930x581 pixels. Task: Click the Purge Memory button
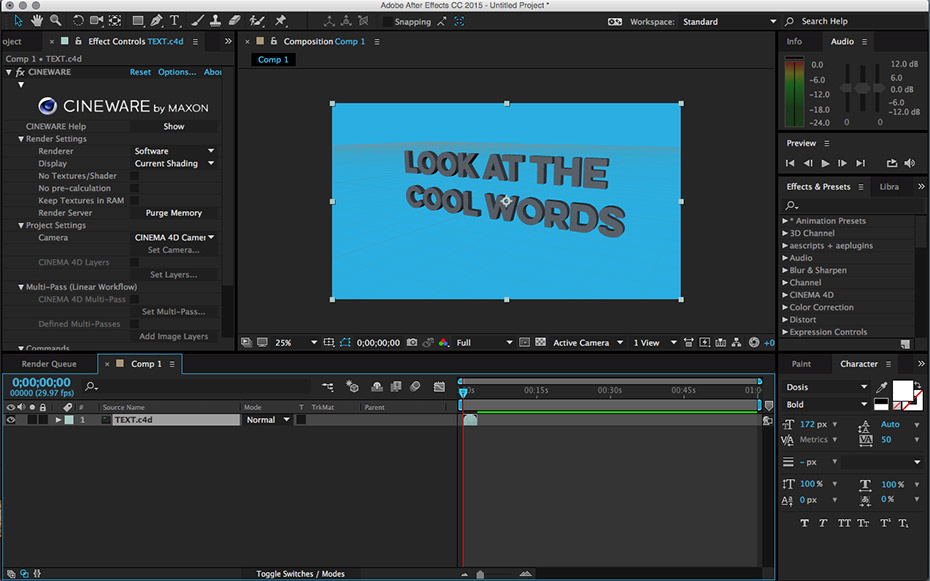click(x=174, y=213)
